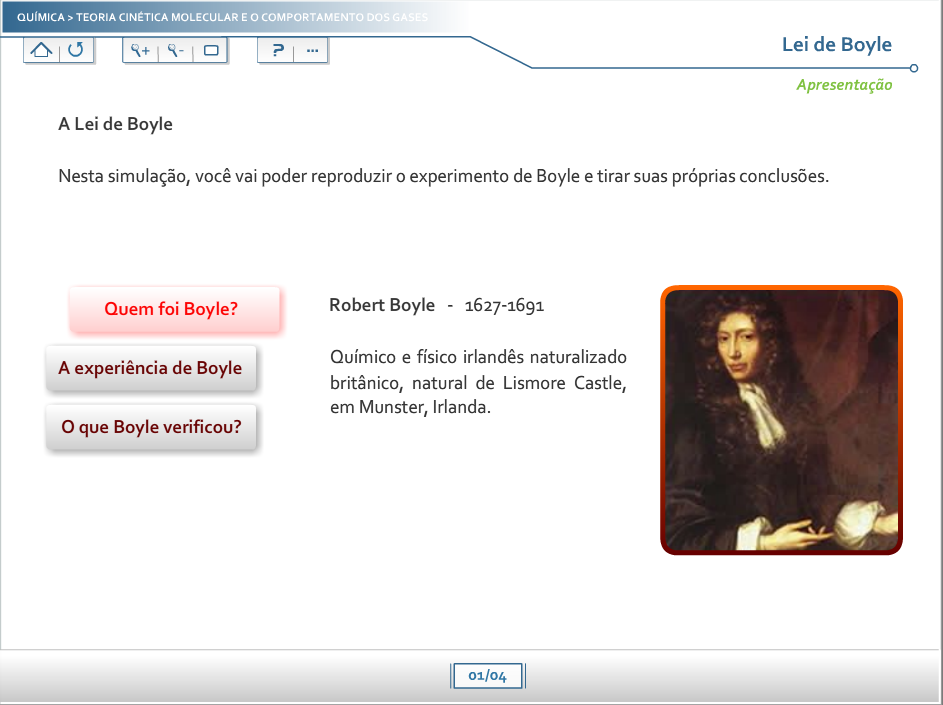Screen dimensions: 943x705
Task: Select the 'Quem foi Boyle?' button
Action: (174, 309)
